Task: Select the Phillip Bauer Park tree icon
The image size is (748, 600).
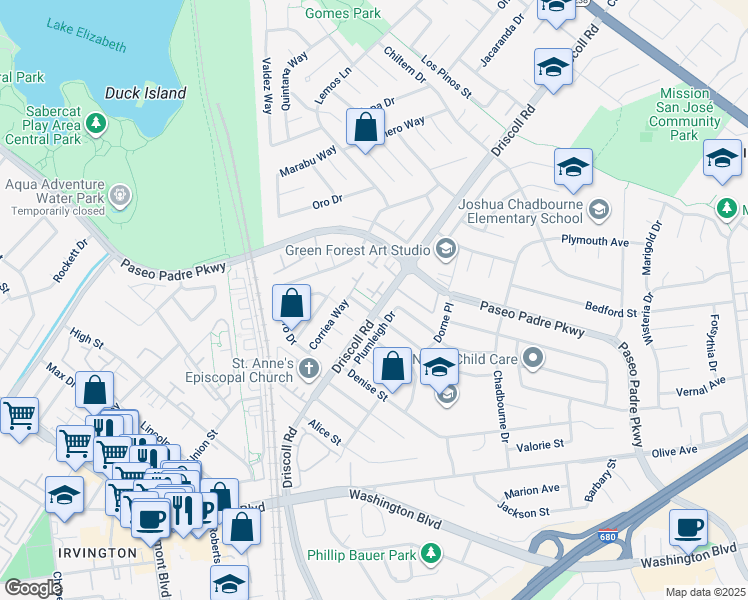Action: click(430, 552)
